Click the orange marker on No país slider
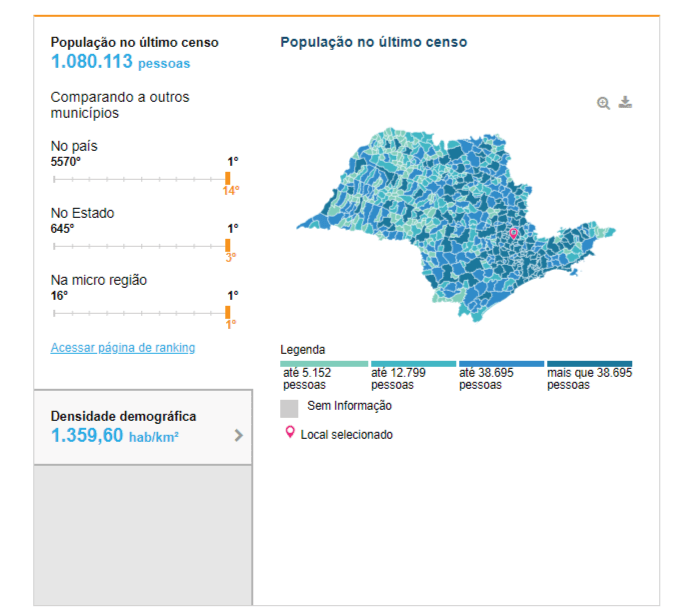 click(x=227, y=178)
